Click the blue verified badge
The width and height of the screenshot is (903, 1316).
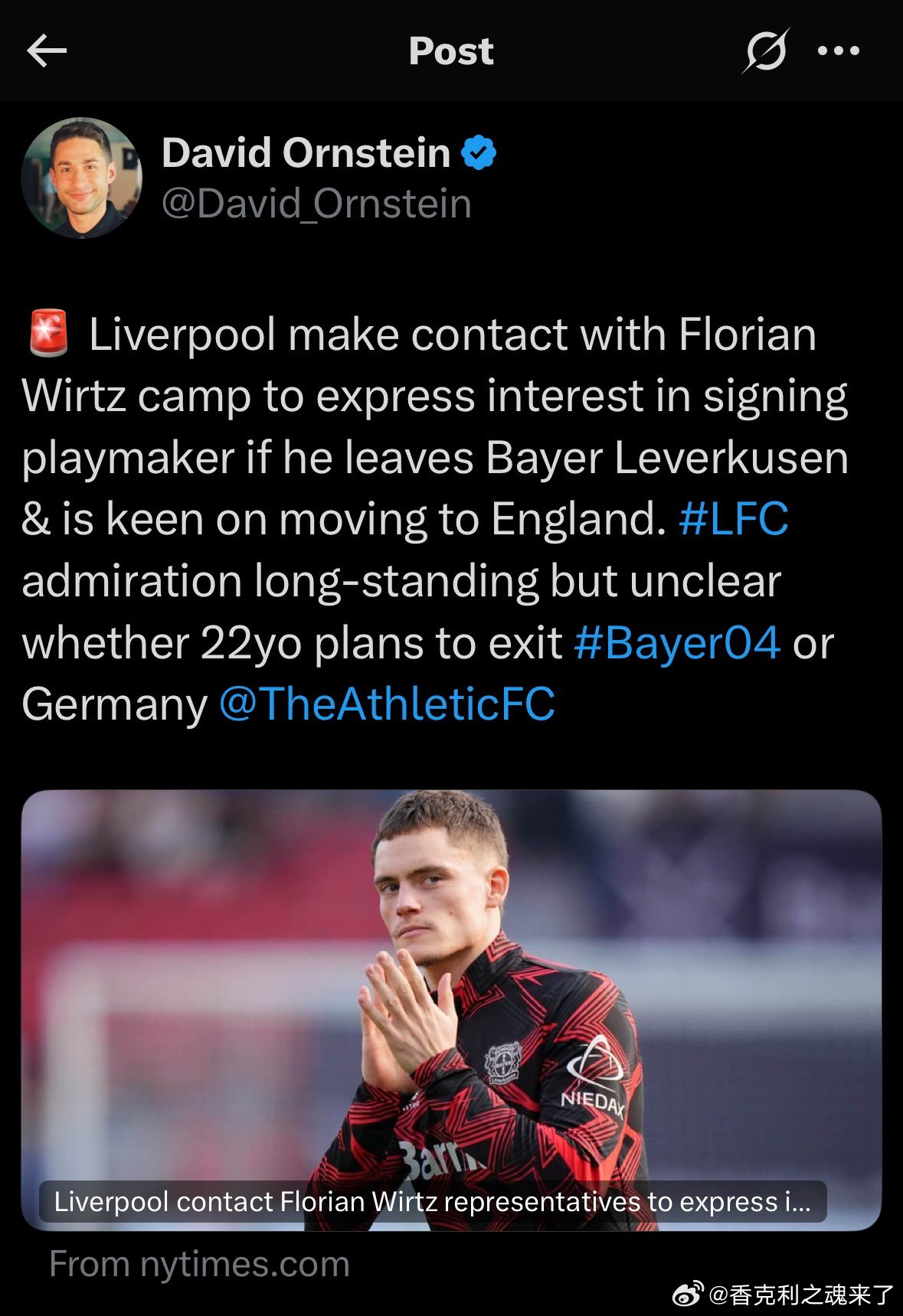[479, 153]
